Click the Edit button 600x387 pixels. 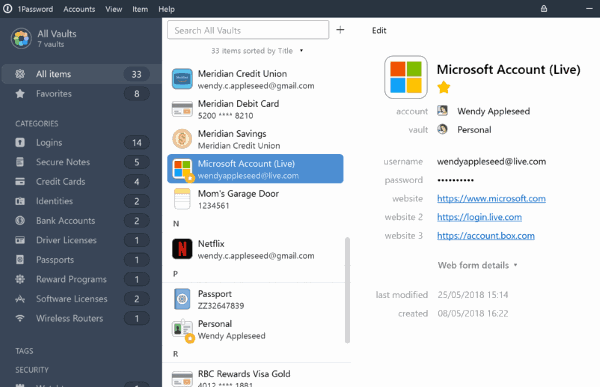click(x=379, y=30)
